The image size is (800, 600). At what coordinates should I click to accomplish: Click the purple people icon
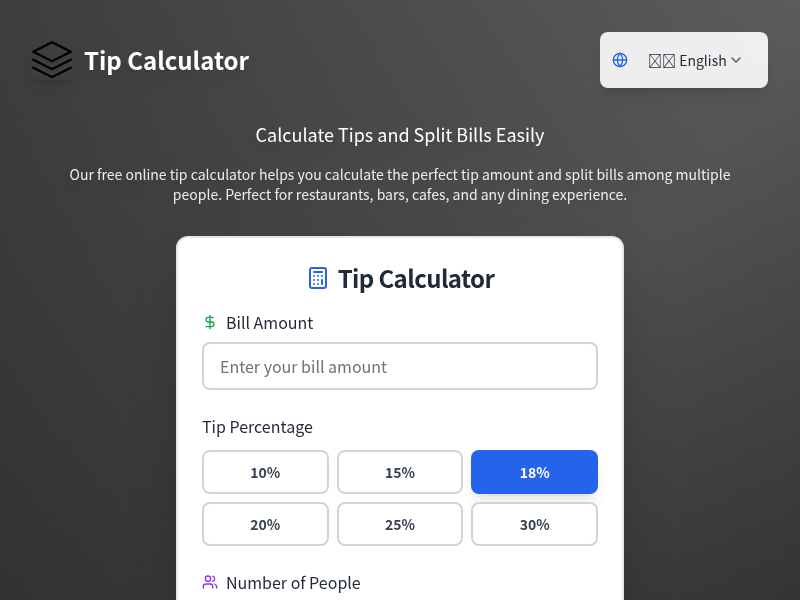[x=210, y=583]
